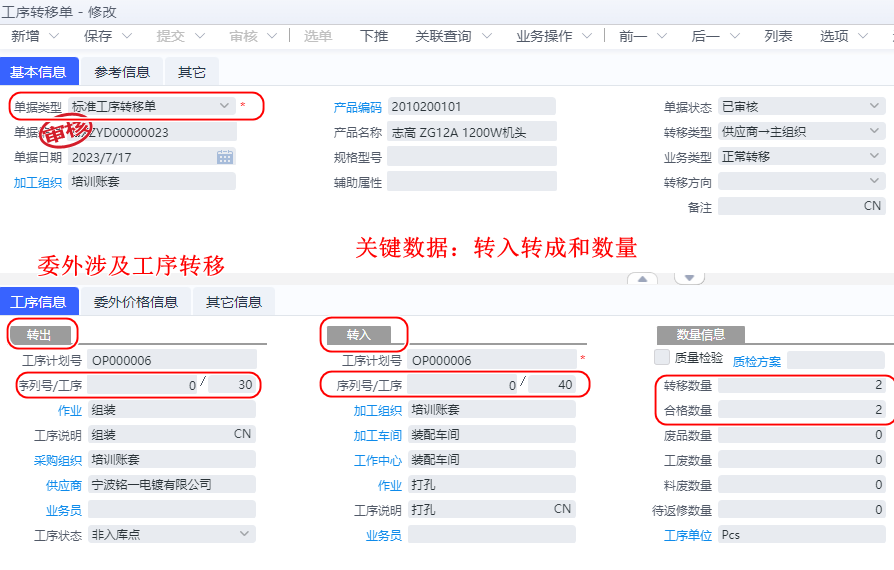Image resolution: width=894 pixels, height=570 pixels.
Task: Click into the 转移数量 field
Action: (x=802, y=385)
